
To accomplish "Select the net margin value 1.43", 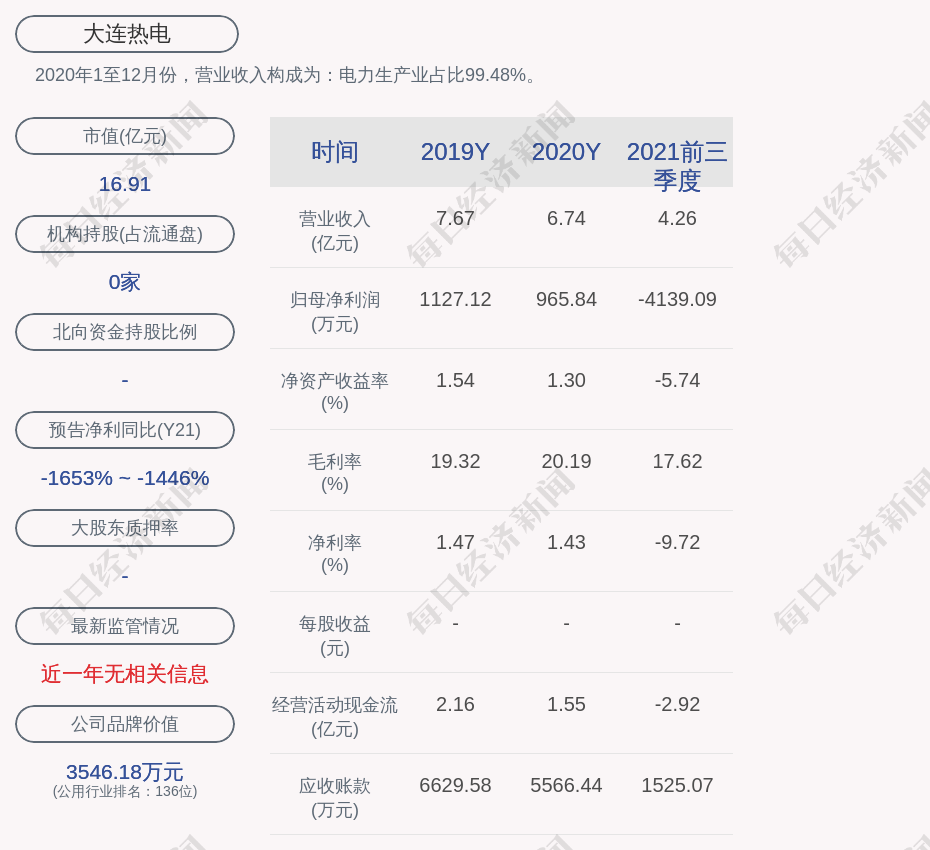I will click(566, 542).
